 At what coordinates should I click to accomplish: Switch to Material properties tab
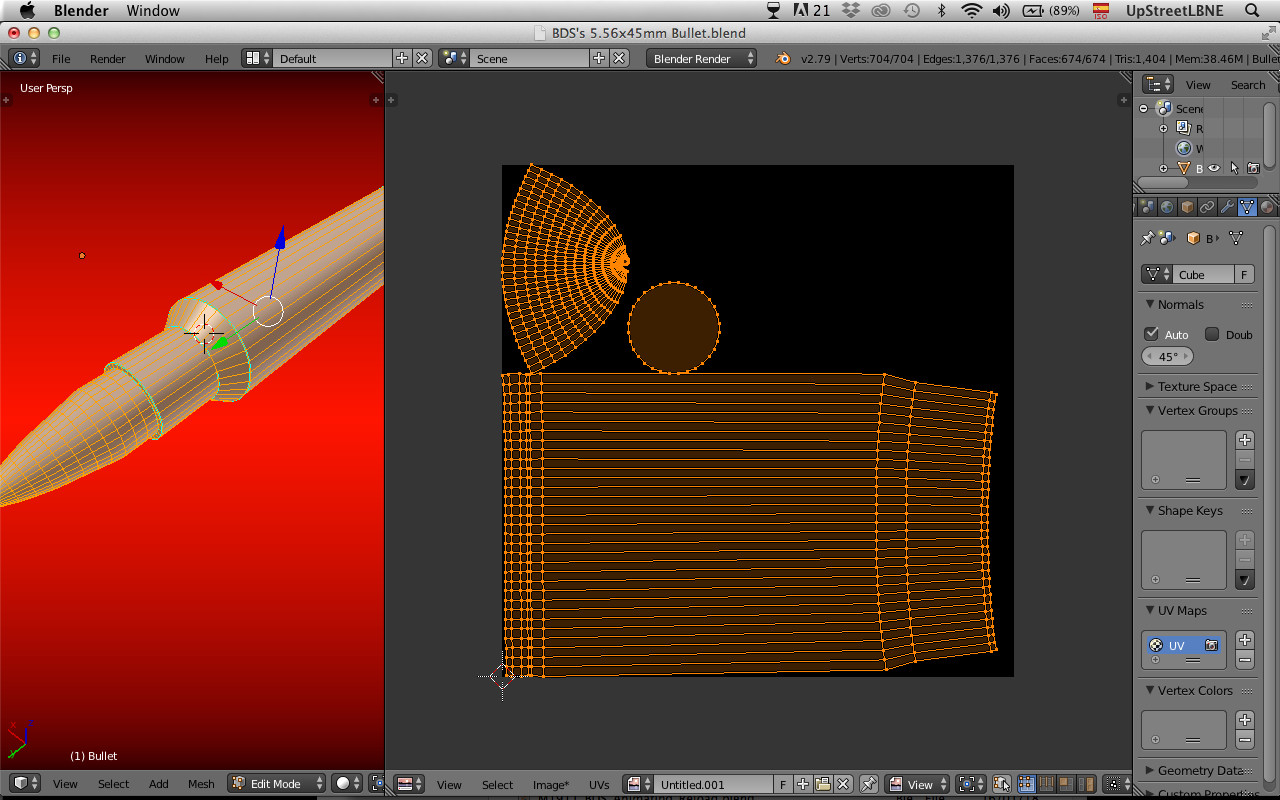(x=1267, y=207)
